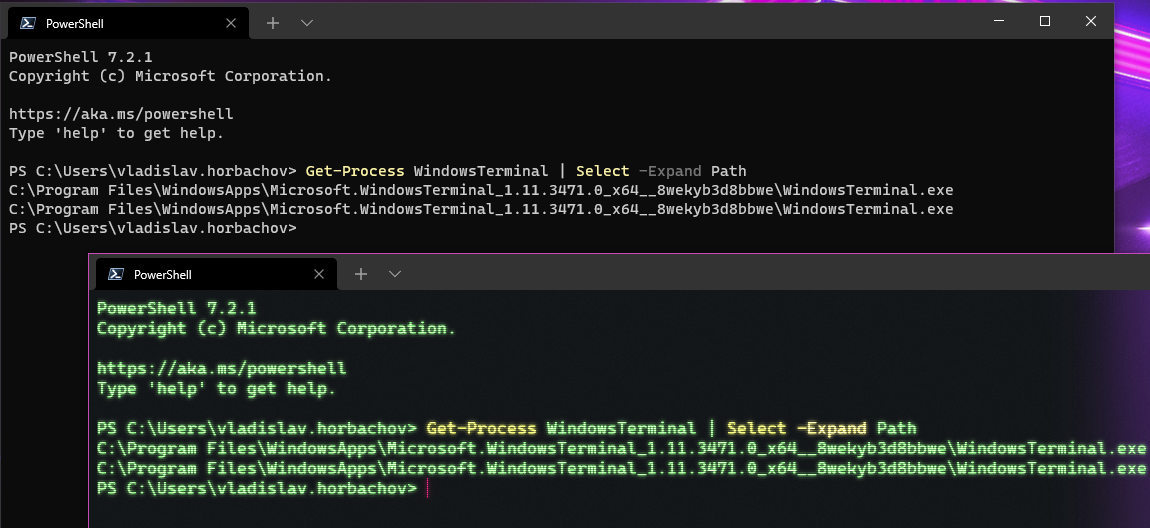1150x528 pixels.
Task: Expand profile dropdown in front window
Action: (x=395, y=274)
